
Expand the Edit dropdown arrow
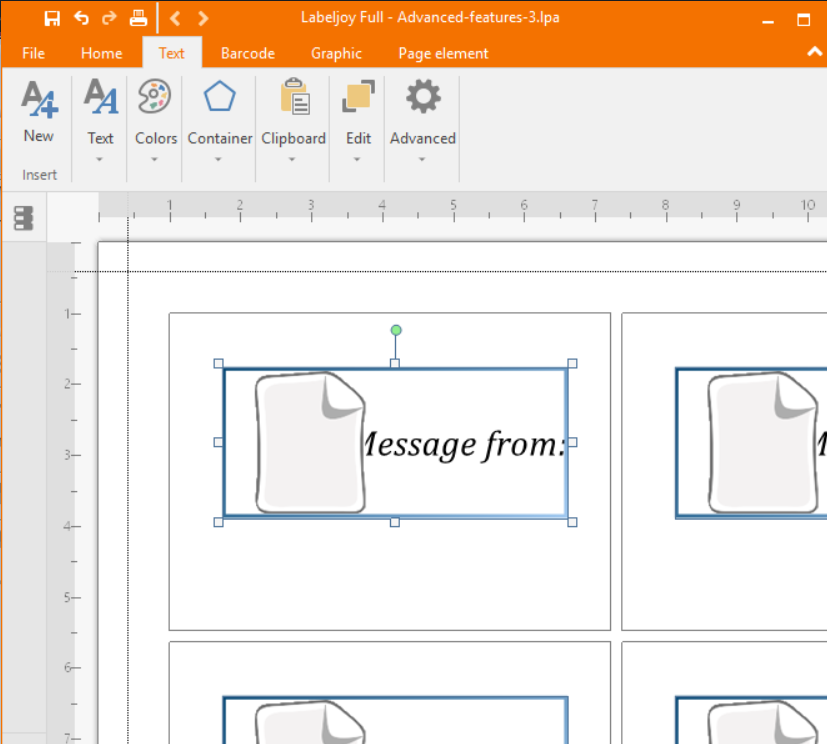point(357,159)
